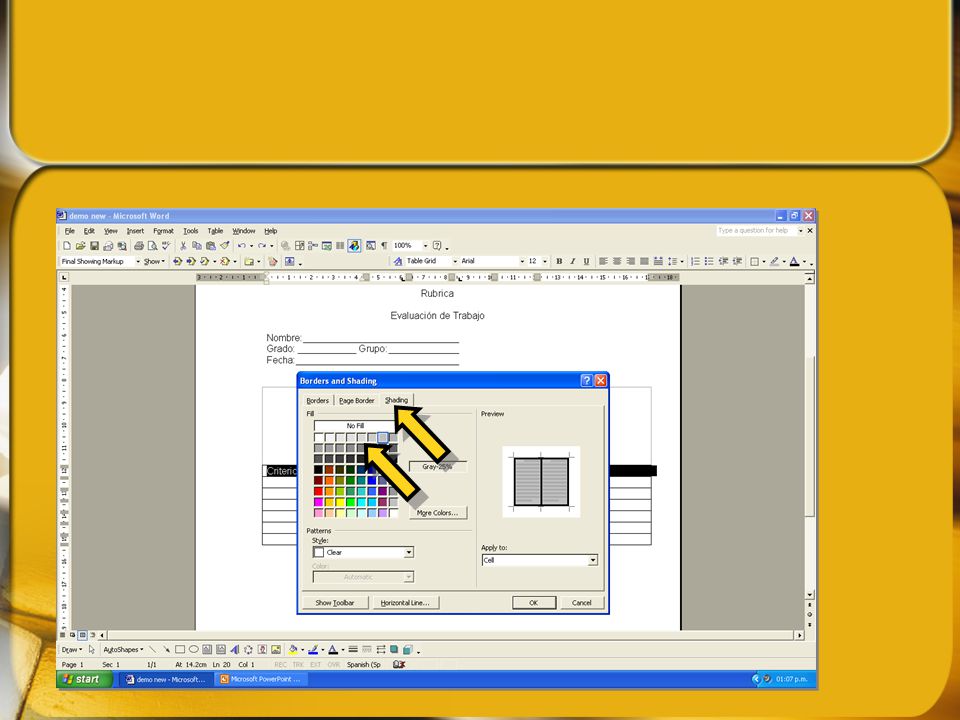Toggle the Show/Hide paragraph marks icon
Viewport: 960px width, 720px height.
(384, 246)
